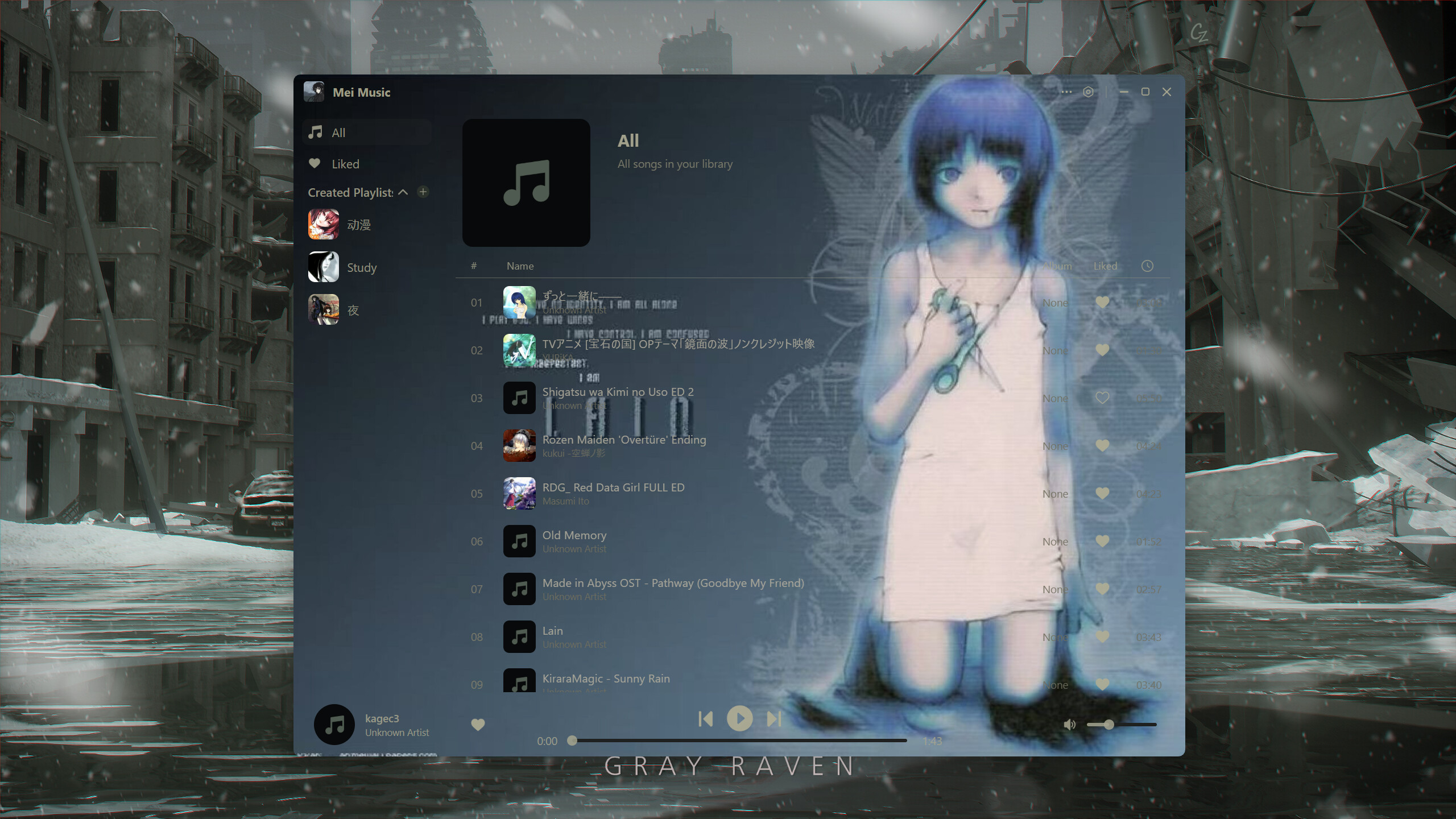Toggle like heart for song 01
This screenshot has width=1456, height=819.
tap(1102, 303)
